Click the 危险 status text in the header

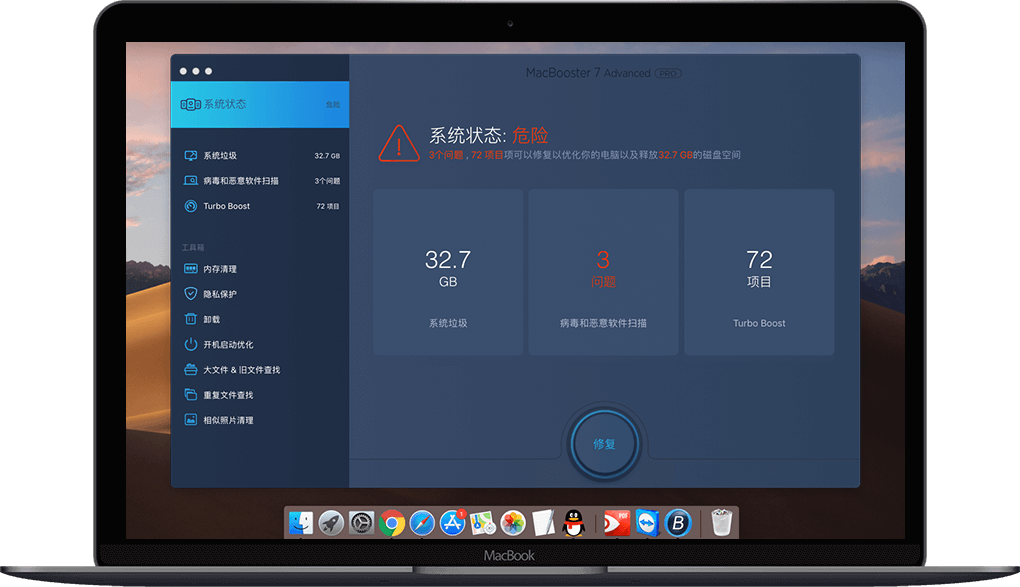point(530,135)
